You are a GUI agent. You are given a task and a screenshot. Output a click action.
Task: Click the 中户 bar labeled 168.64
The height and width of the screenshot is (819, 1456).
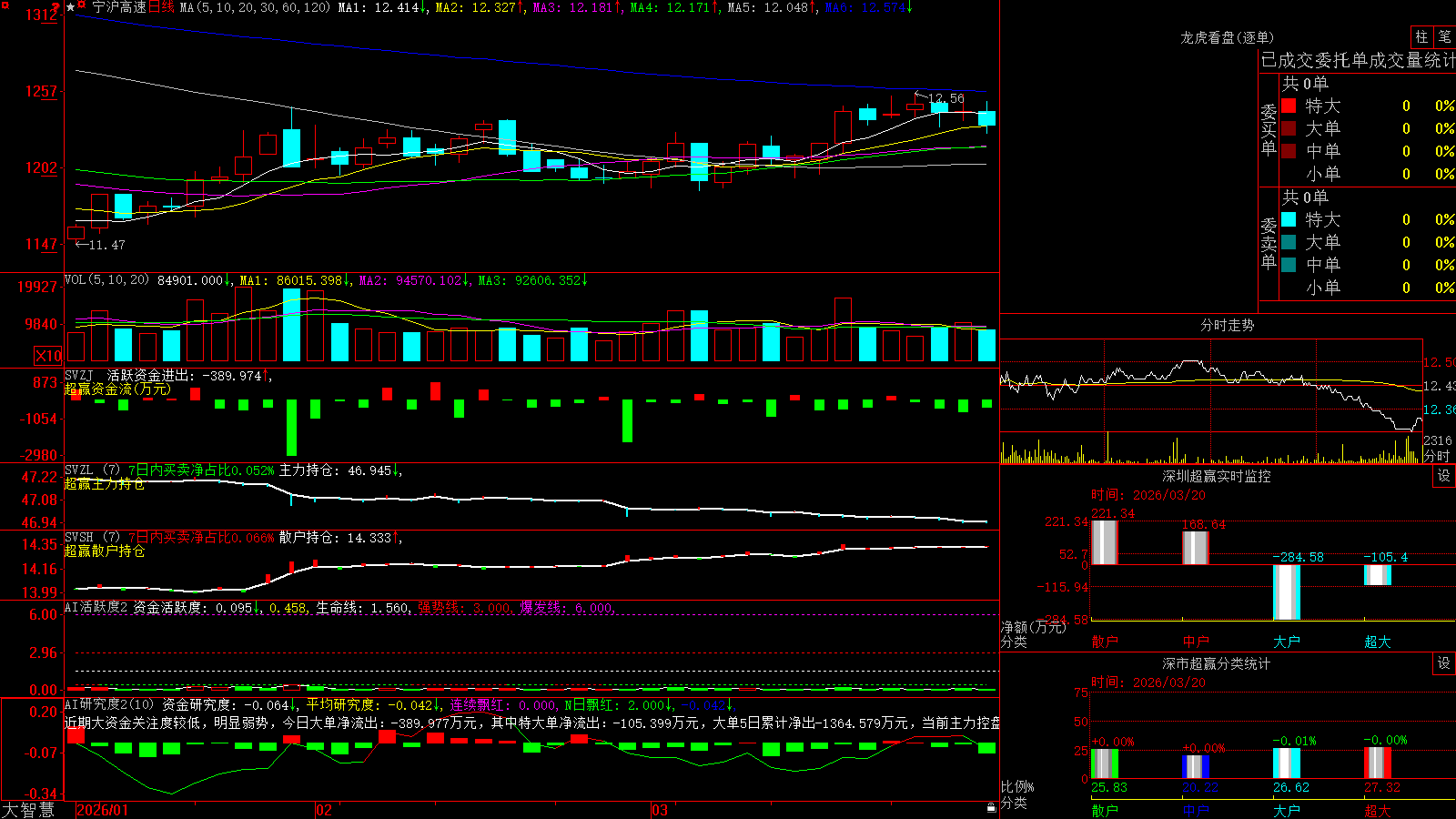pyautogui.click(x=1195, y=548)
